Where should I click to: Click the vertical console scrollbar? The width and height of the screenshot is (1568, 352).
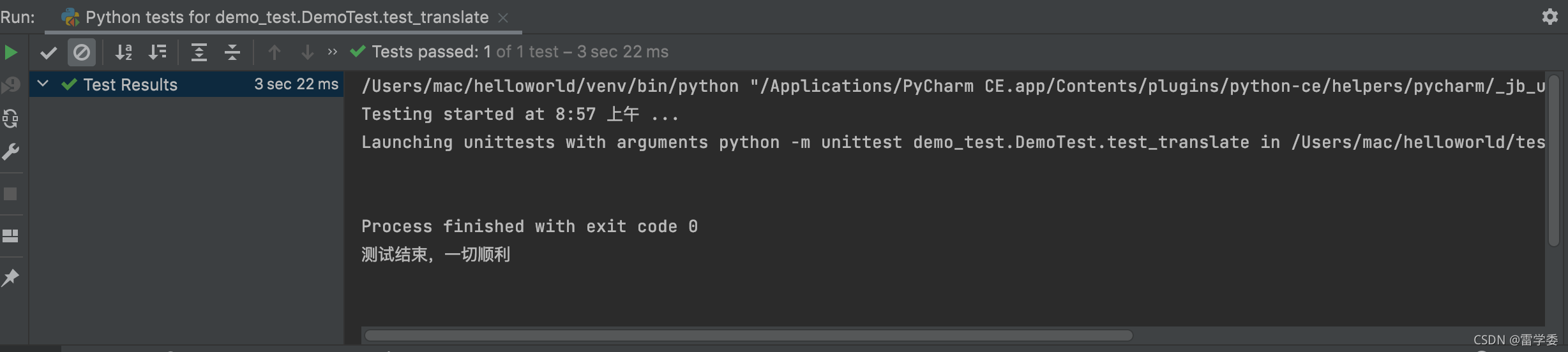[x=1554, y=161]
